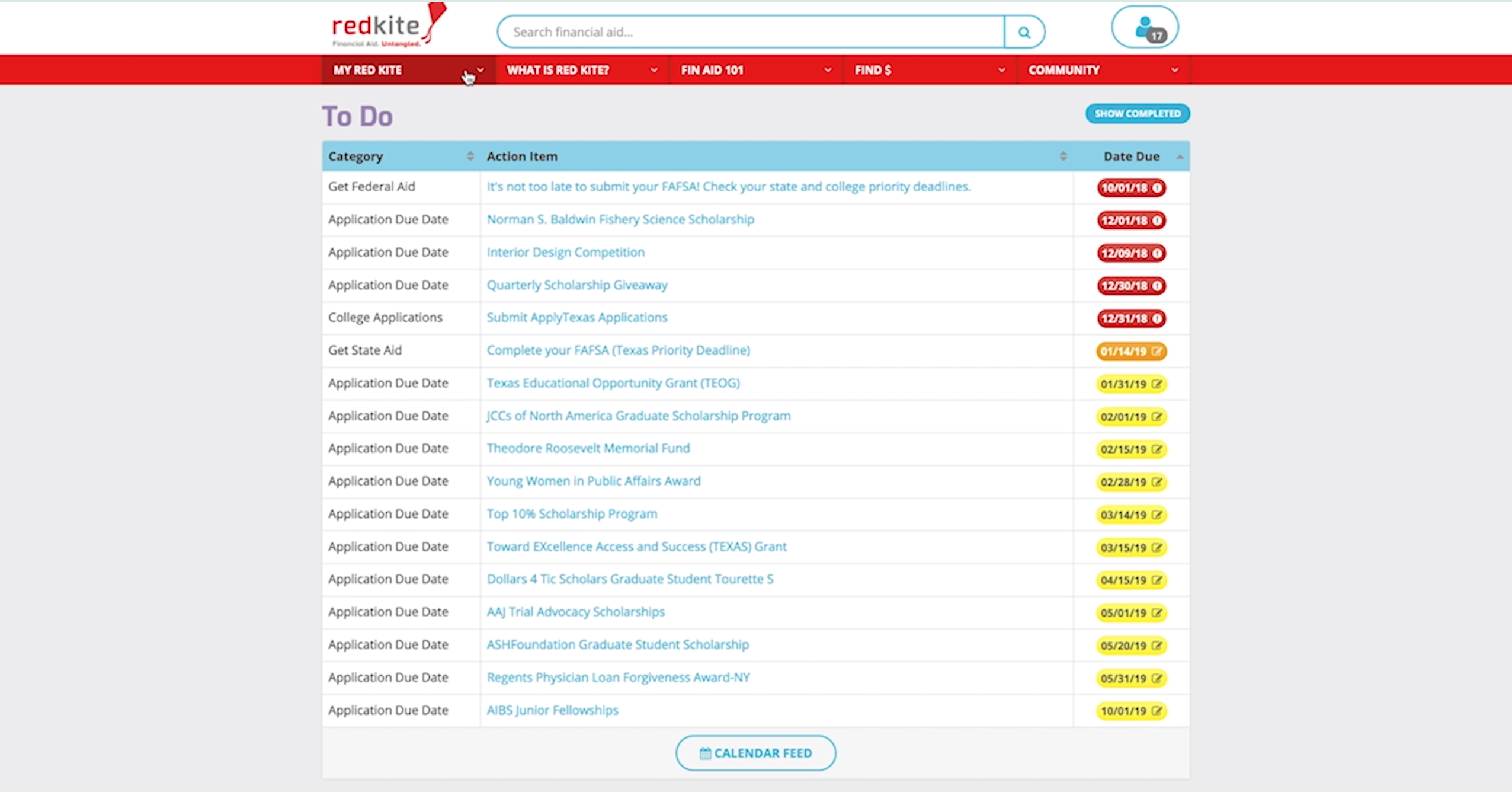
Task: Click the Calendar Feed button
Action: pyautogui.click(x=755, y=753)
